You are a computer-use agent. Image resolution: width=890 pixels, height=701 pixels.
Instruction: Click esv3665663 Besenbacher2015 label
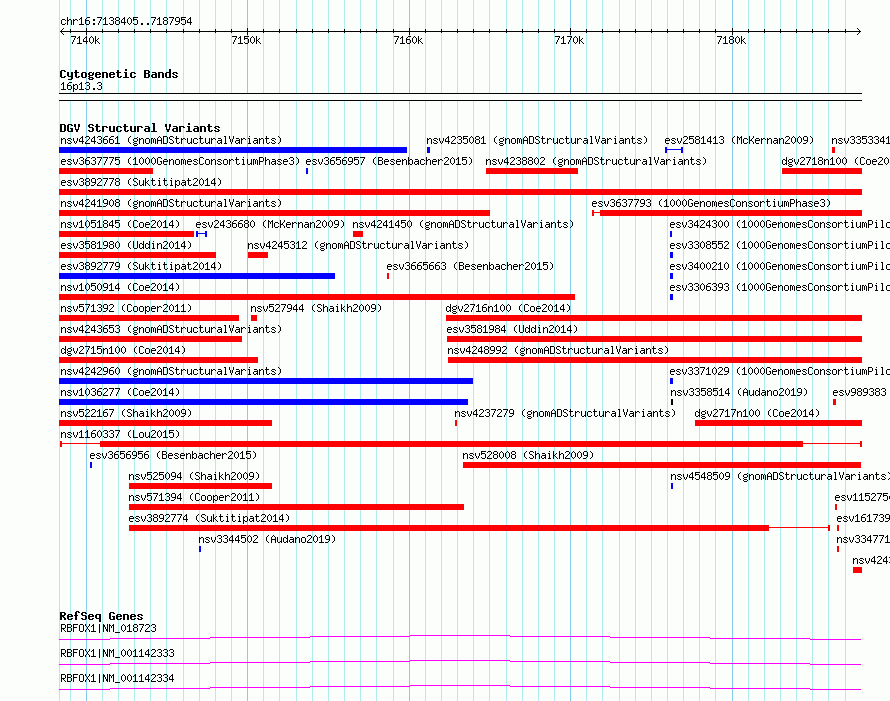tap(470, 266)
